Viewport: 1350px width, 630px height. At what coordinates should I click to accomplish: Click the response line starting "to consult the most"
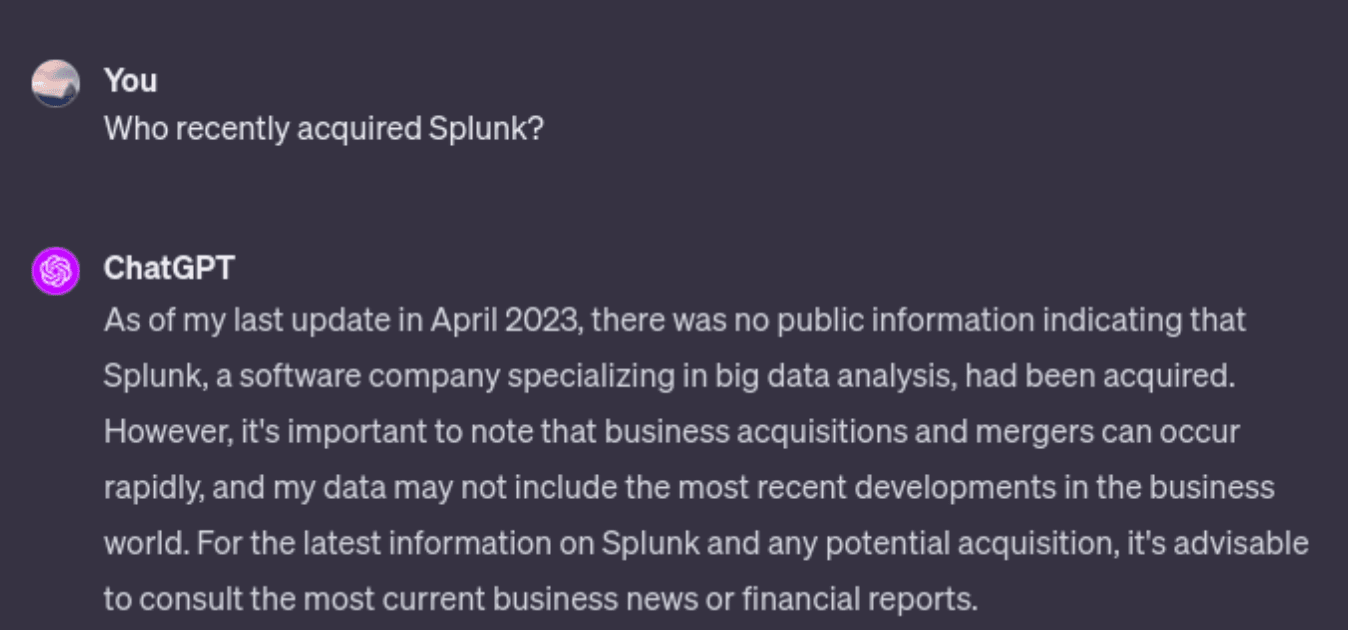pos(540,600)
